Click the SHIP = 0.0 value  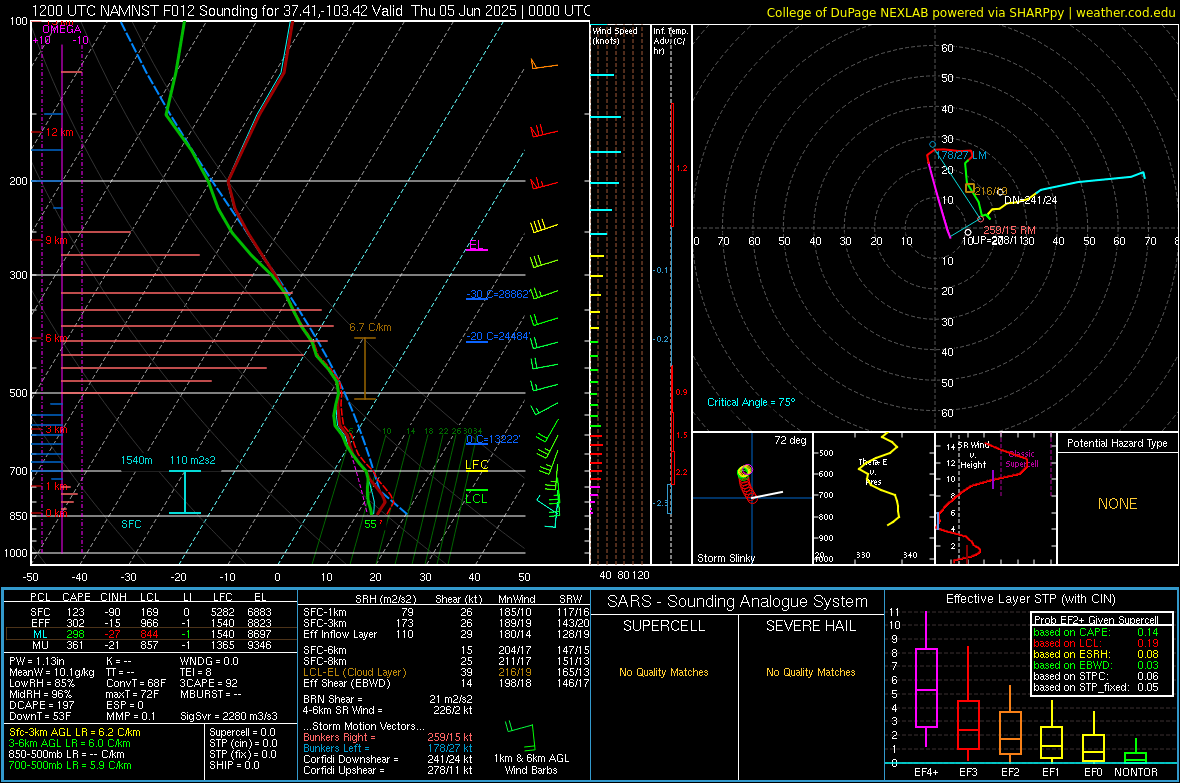tap(234, 765)
